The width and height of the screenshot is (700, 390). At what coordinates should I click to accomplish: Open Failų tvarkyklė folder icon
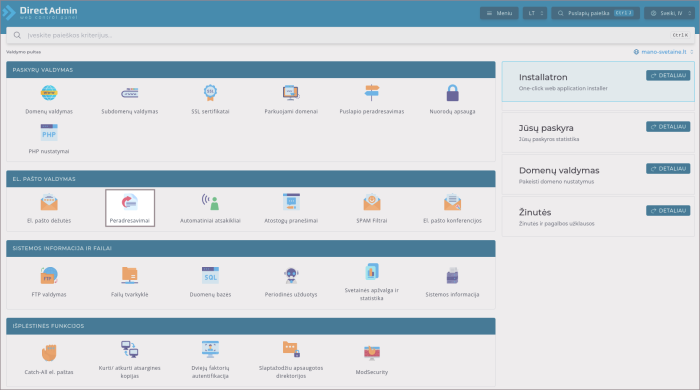129,276
